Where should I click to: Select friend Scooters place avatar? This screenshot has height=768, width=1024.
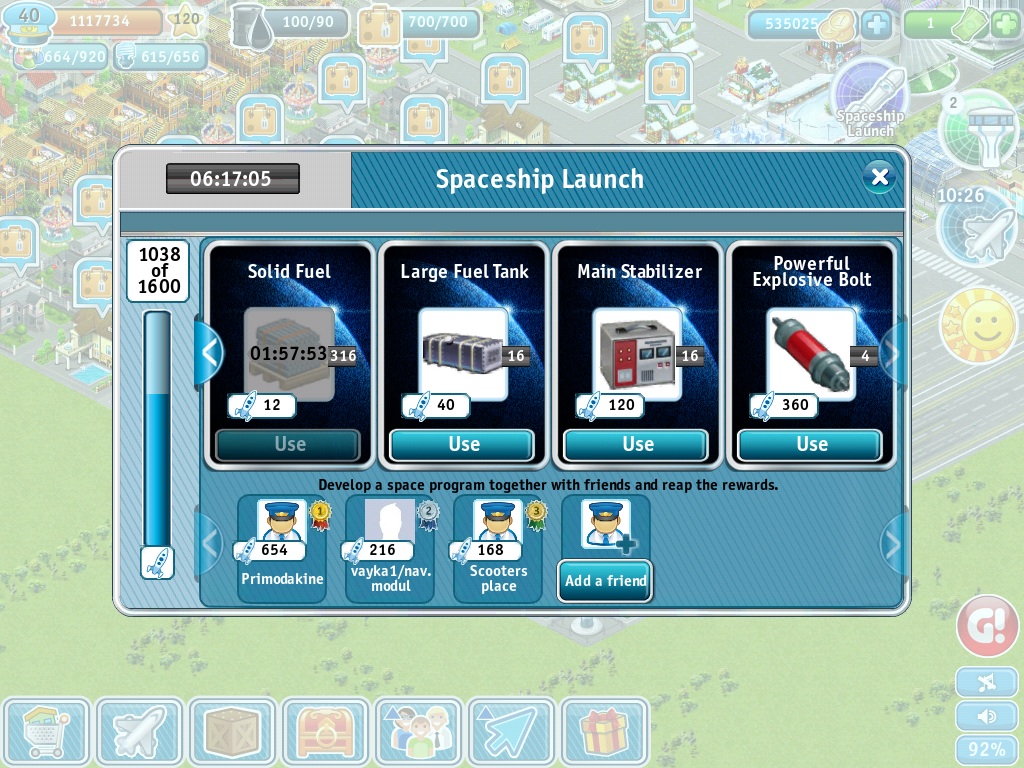click(498, 520)
